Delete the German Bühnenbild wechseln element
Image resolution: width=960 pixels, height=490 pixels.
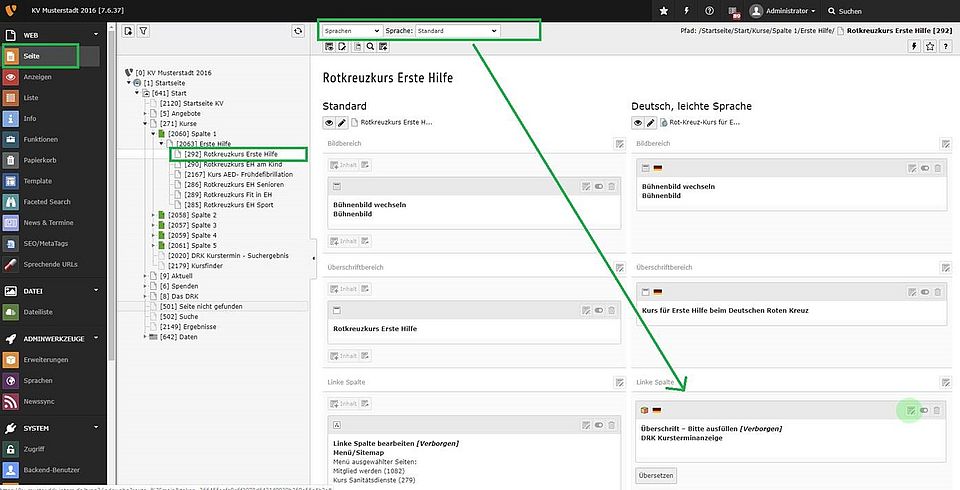[x=937, y=168]
